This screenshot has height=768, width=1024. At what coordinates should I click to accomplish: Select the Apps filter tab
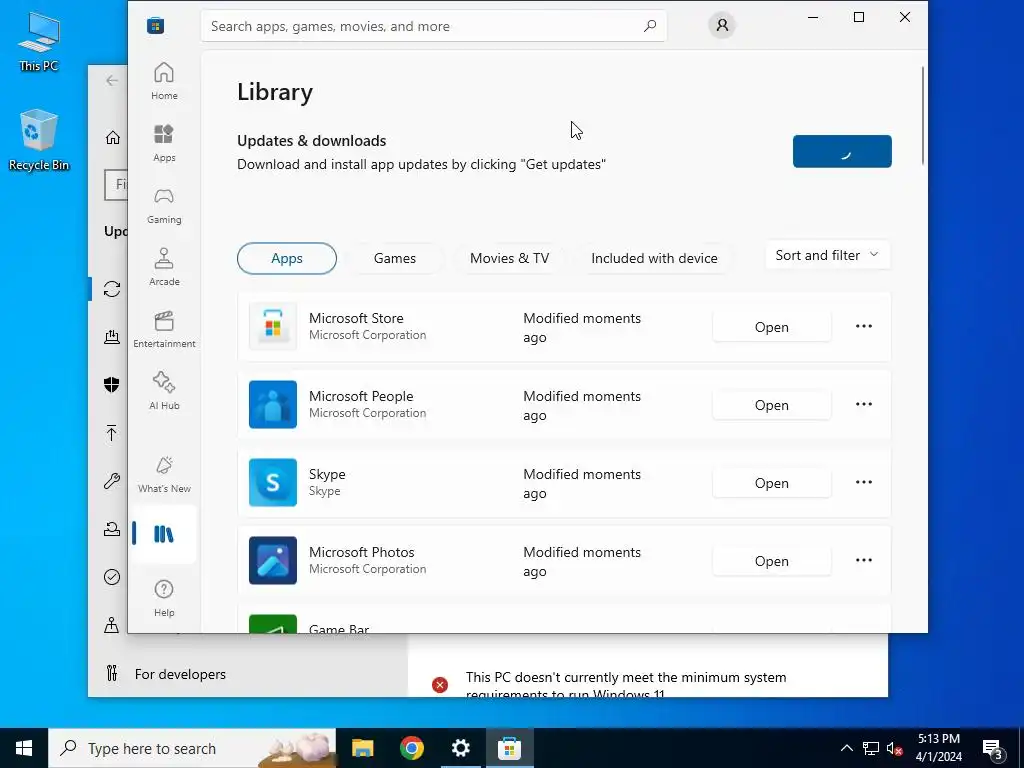click(x=287, y=258)
